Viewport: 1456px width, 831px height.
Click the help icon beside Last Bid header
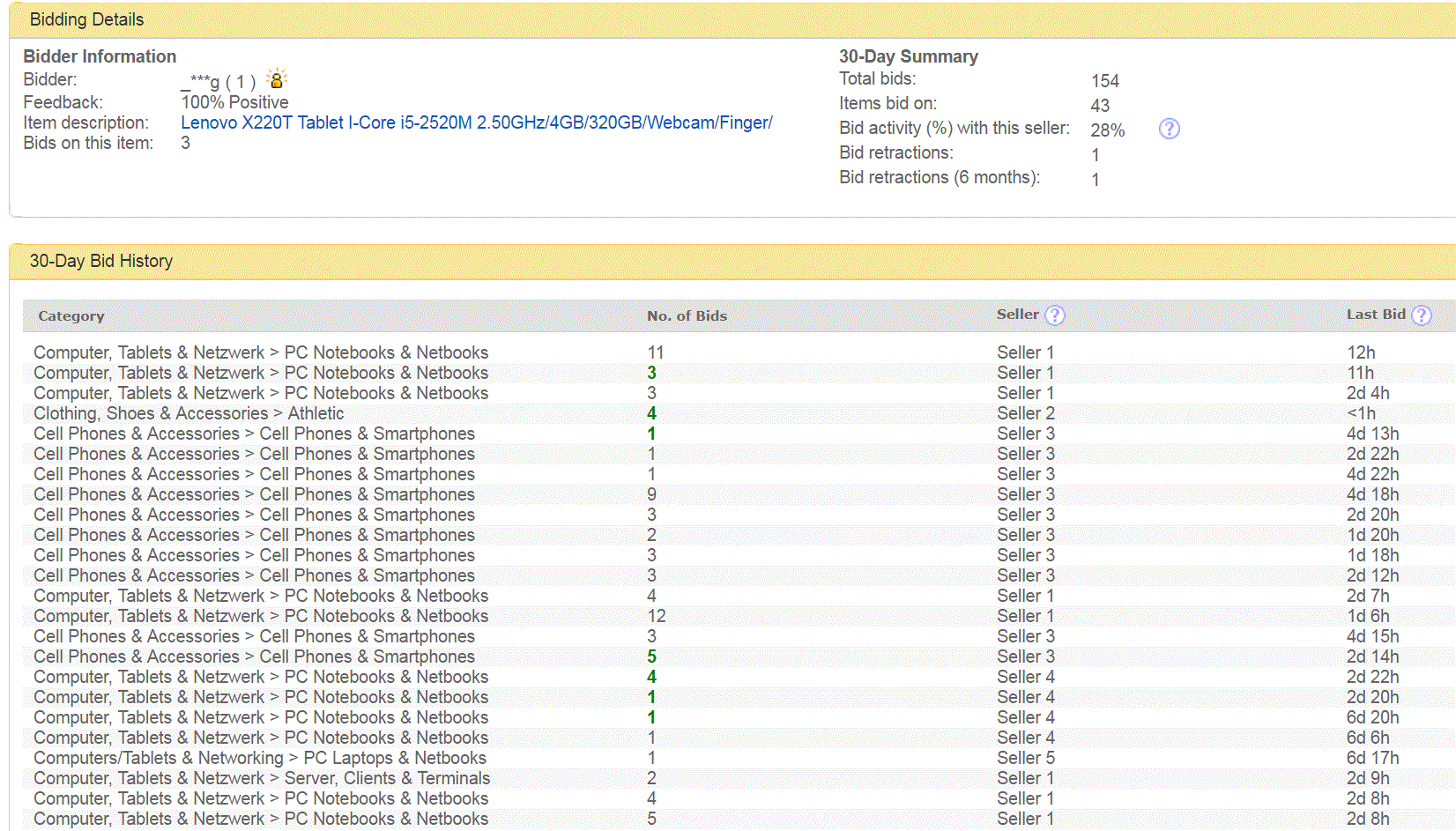[x=1421, y=315]
